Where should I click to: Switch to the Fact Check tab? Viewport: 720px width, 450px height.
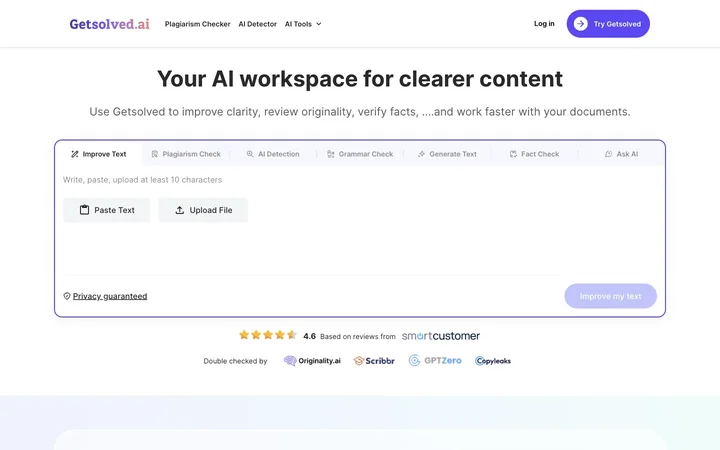click(534, 154)
